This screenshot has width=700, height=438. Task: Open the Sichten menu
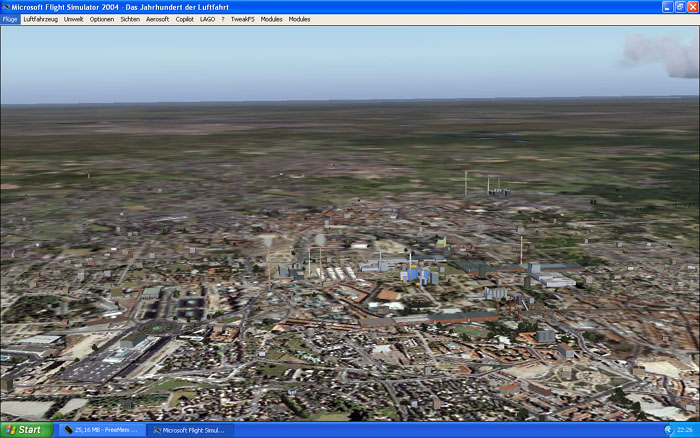[130, 19]
